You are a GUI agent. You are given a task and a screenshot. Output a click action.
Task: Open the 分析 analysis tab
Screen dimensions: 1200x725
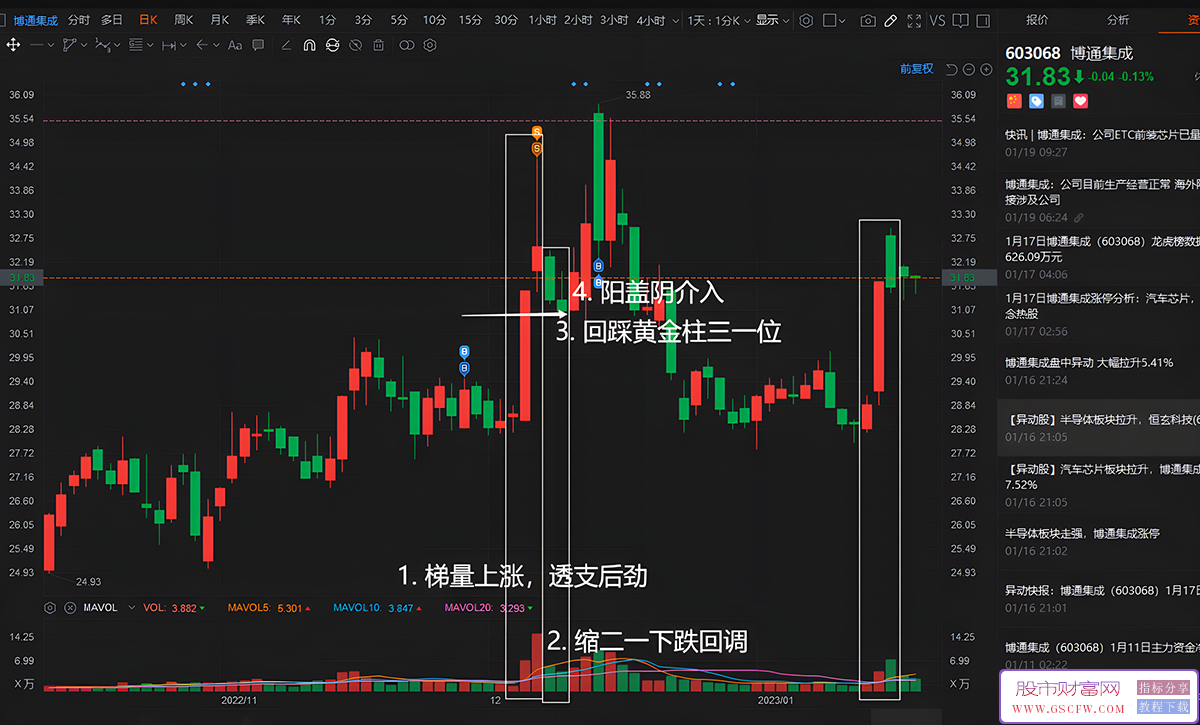pos(1118,20)
